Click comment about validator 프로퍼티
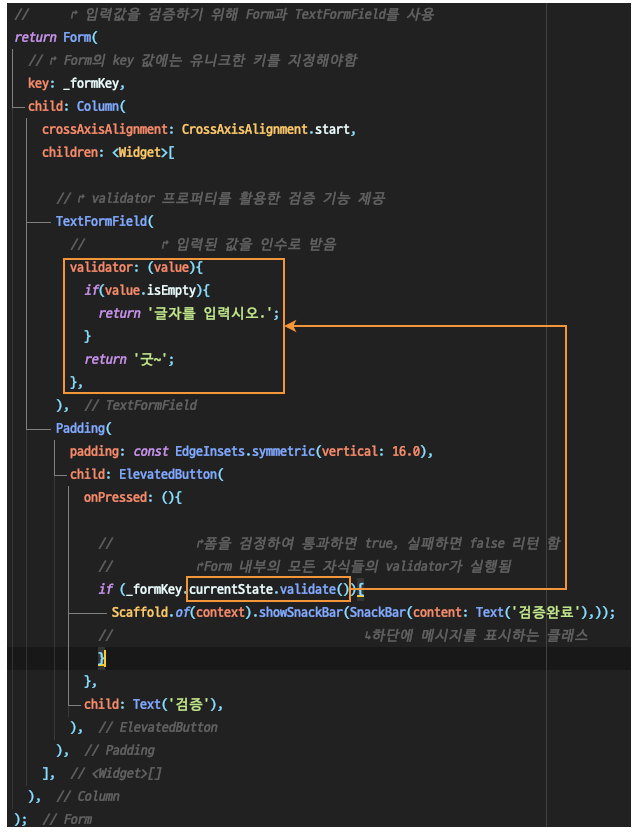 click(x=221, y=198)
